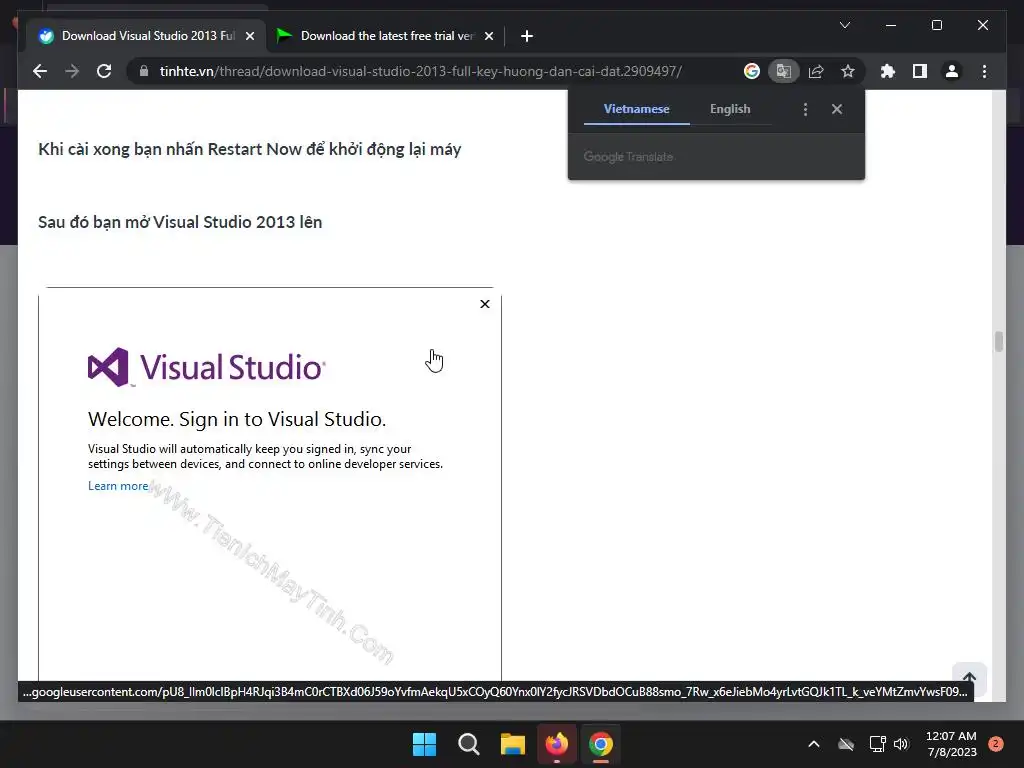The height and width of the screenshot is (768, 1024).
Task: Click the browser forward arrow
Action: click(x=72, y=71)
